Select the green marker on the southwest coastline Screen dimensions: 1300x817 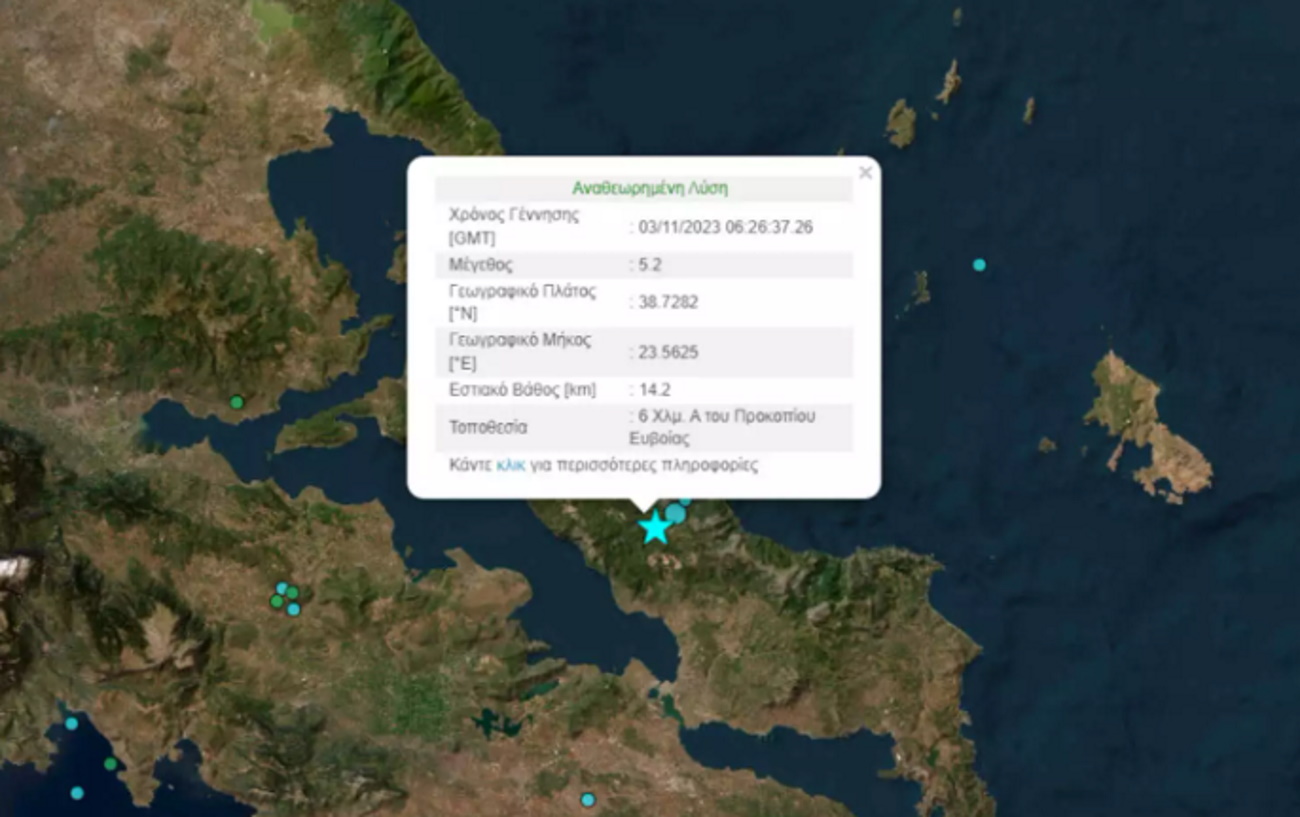point(110,763)
